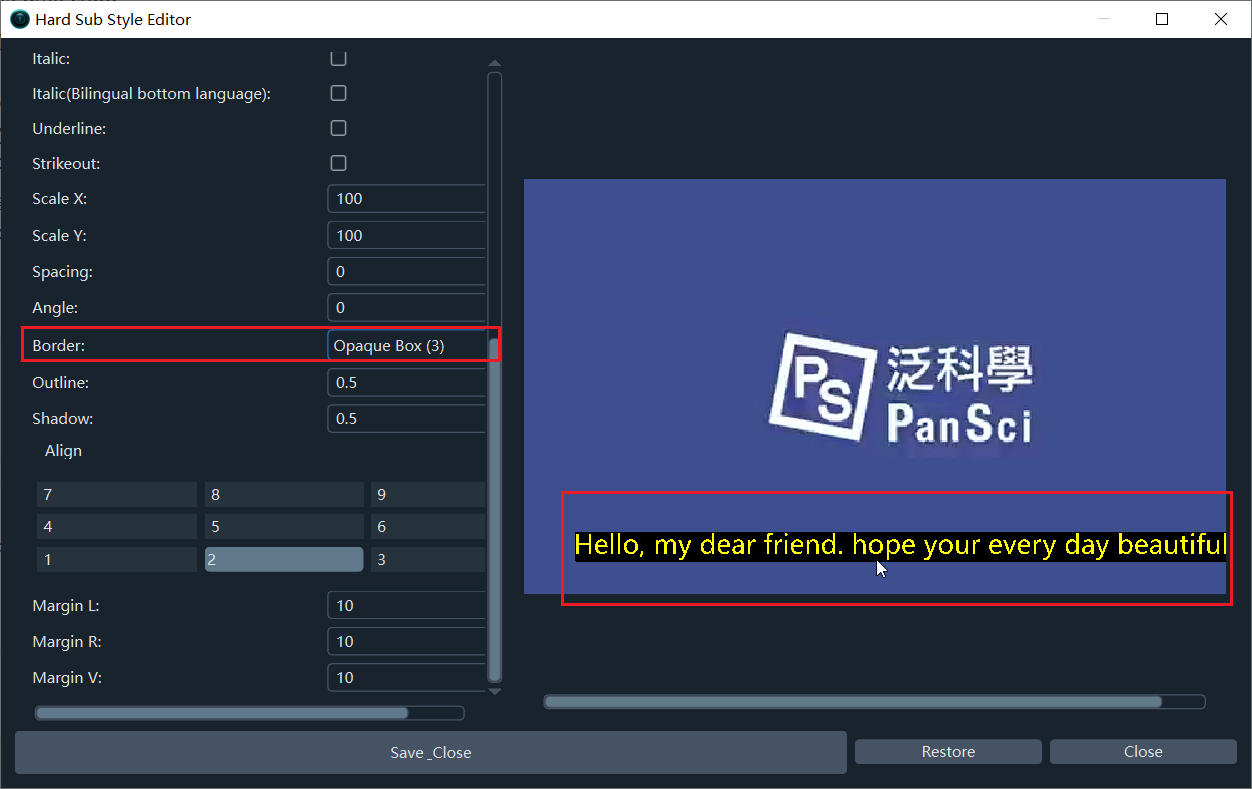Click the Border label text

59,346
